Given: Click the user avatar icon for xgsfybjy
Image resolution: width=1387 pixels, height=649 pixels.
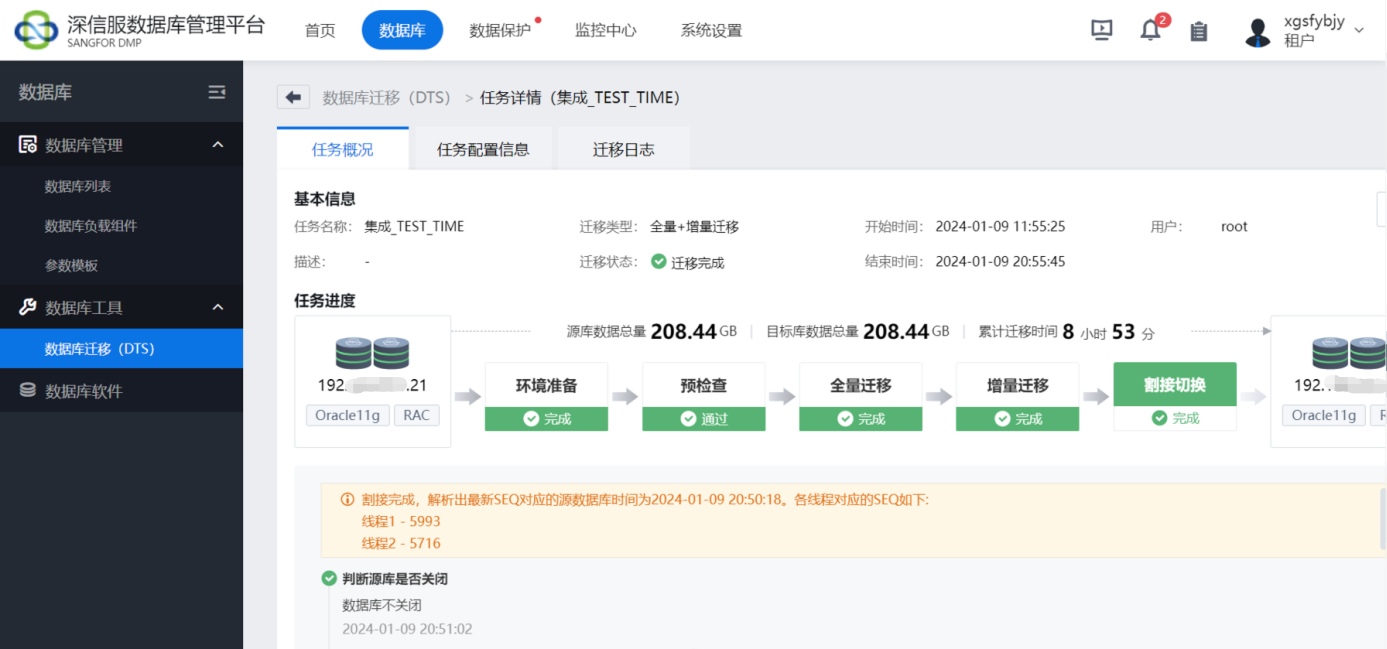Looking at the screenshot, I should point(1257,31).
